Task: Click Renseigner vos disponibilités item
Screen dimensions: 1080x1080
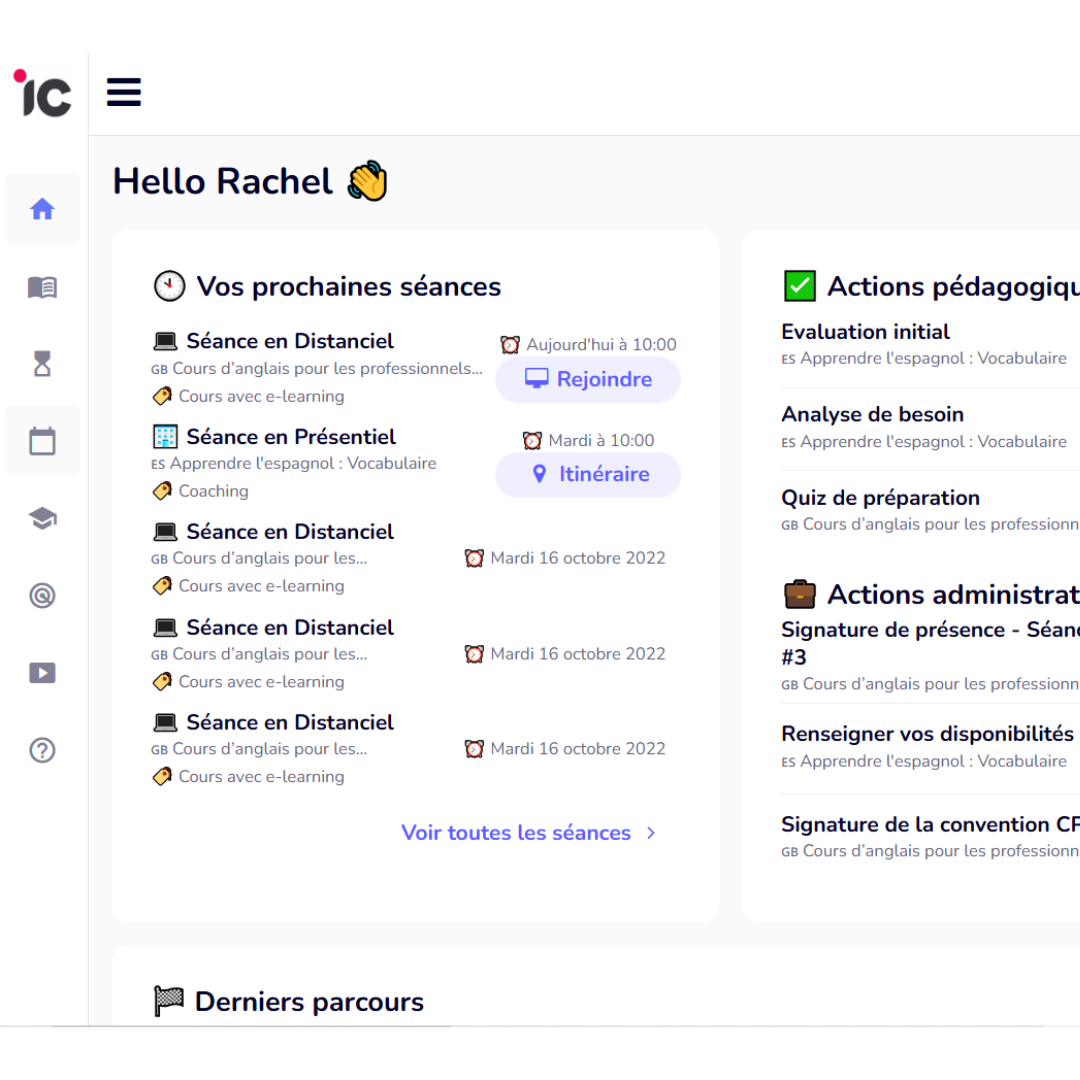Action: tap(927, 734)
